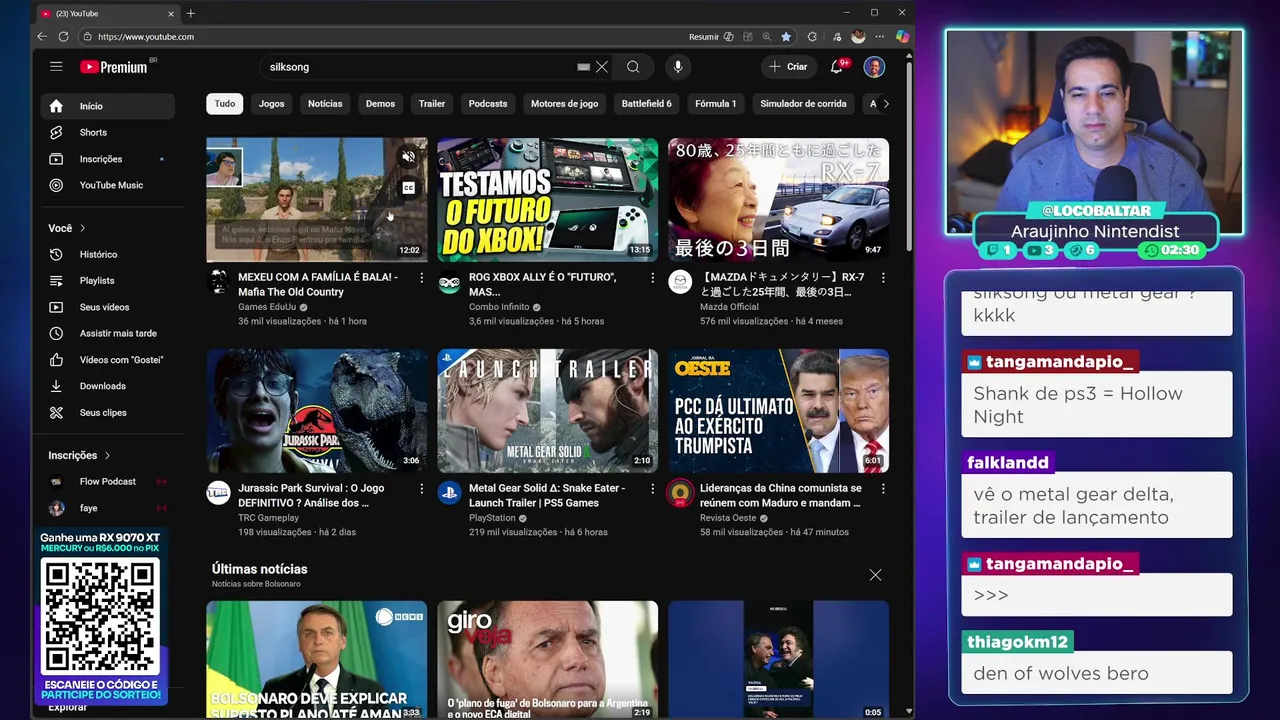Select the Fórmula 1 chip
1280x720 pixels.
point(715,104)
